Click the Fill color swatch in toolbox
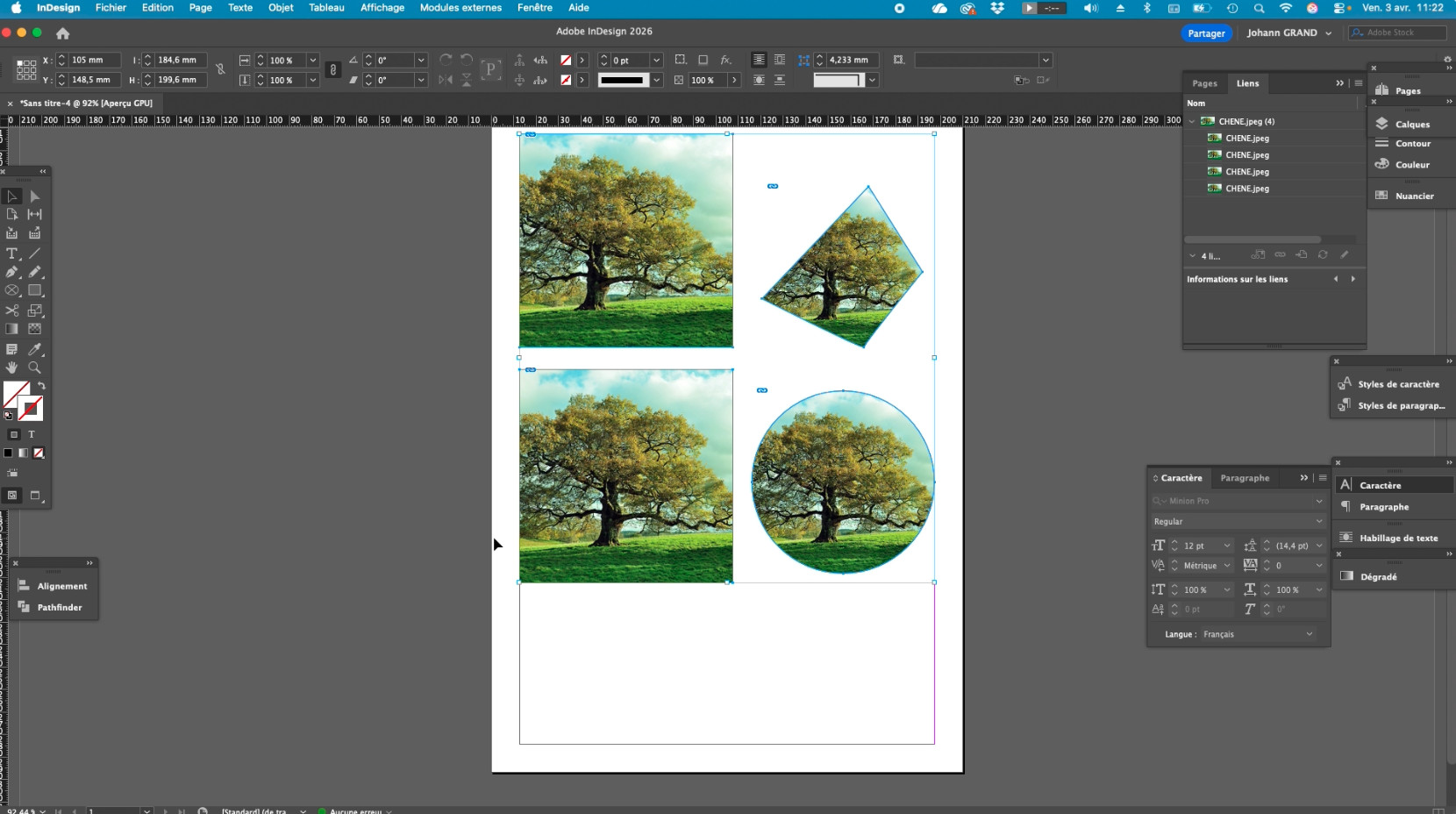Viewport: 1456px width, 814px height. (16, 395)
